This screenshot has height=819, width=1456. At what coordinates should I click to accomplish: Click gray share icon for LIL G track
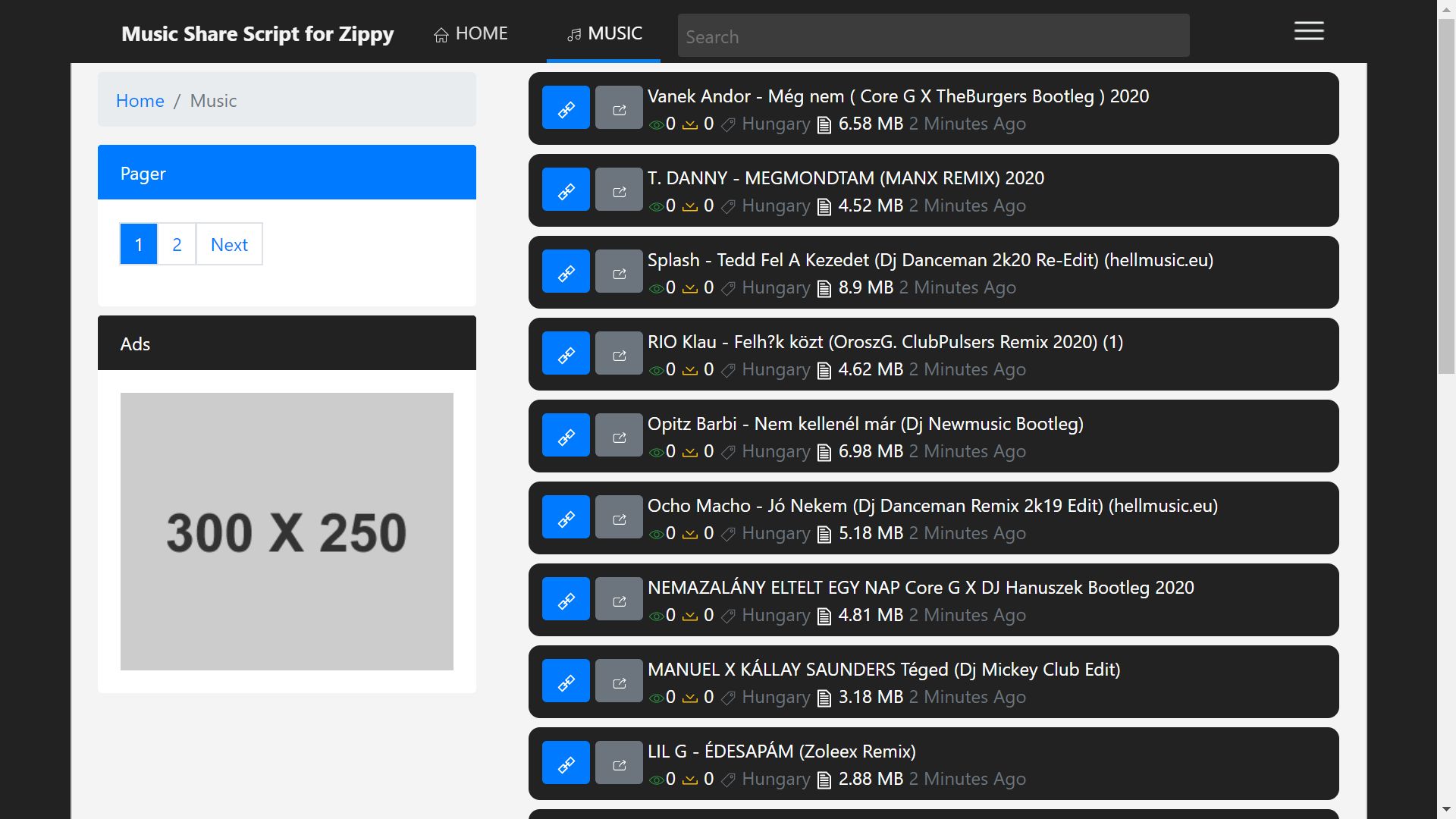[619, 763]
